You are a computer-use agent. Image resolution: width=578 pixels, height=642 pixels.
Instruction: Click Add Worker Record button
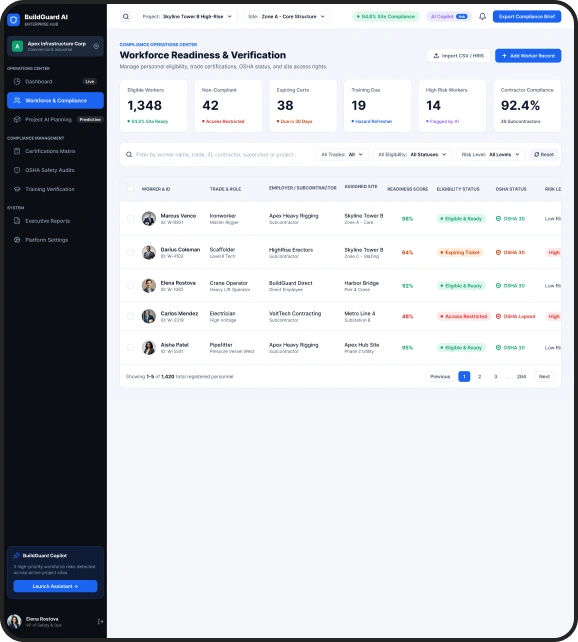(528, 56)
